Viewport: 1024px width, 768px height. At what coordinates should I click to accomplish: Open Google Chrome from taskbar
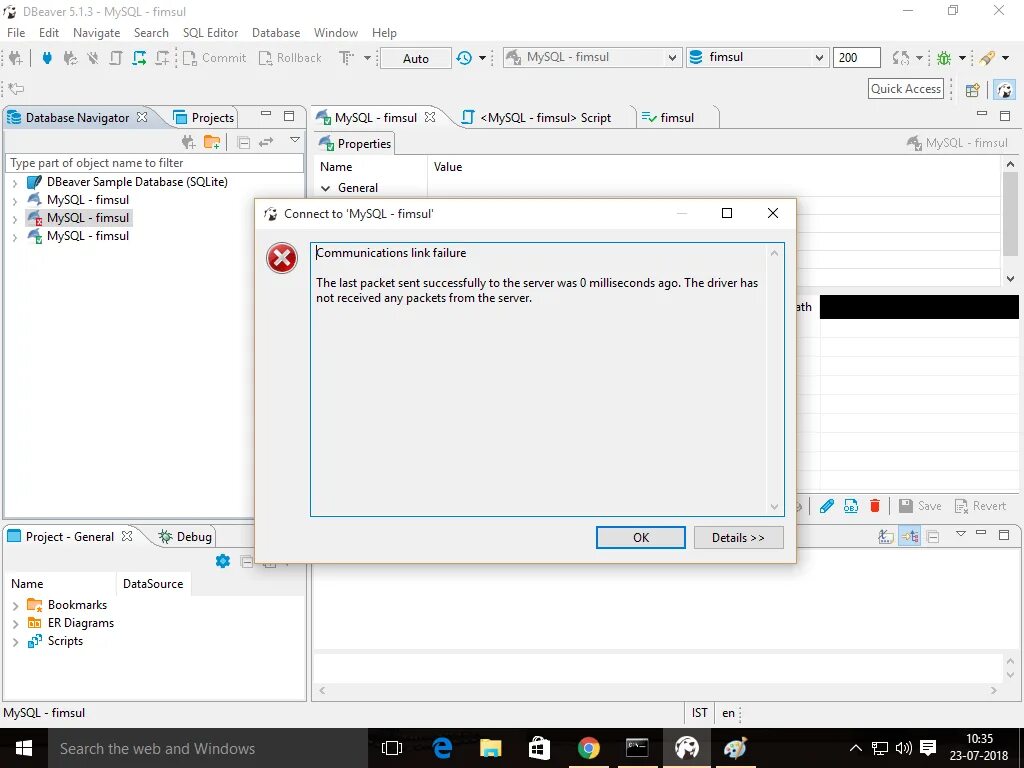[588, 748]
